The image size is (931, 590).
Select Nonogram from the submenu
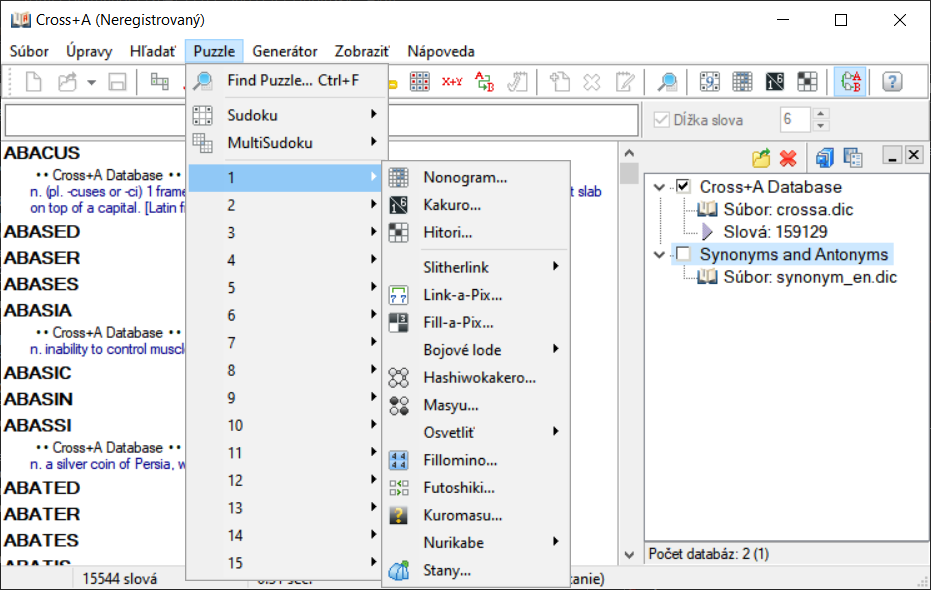click(465, 178)
